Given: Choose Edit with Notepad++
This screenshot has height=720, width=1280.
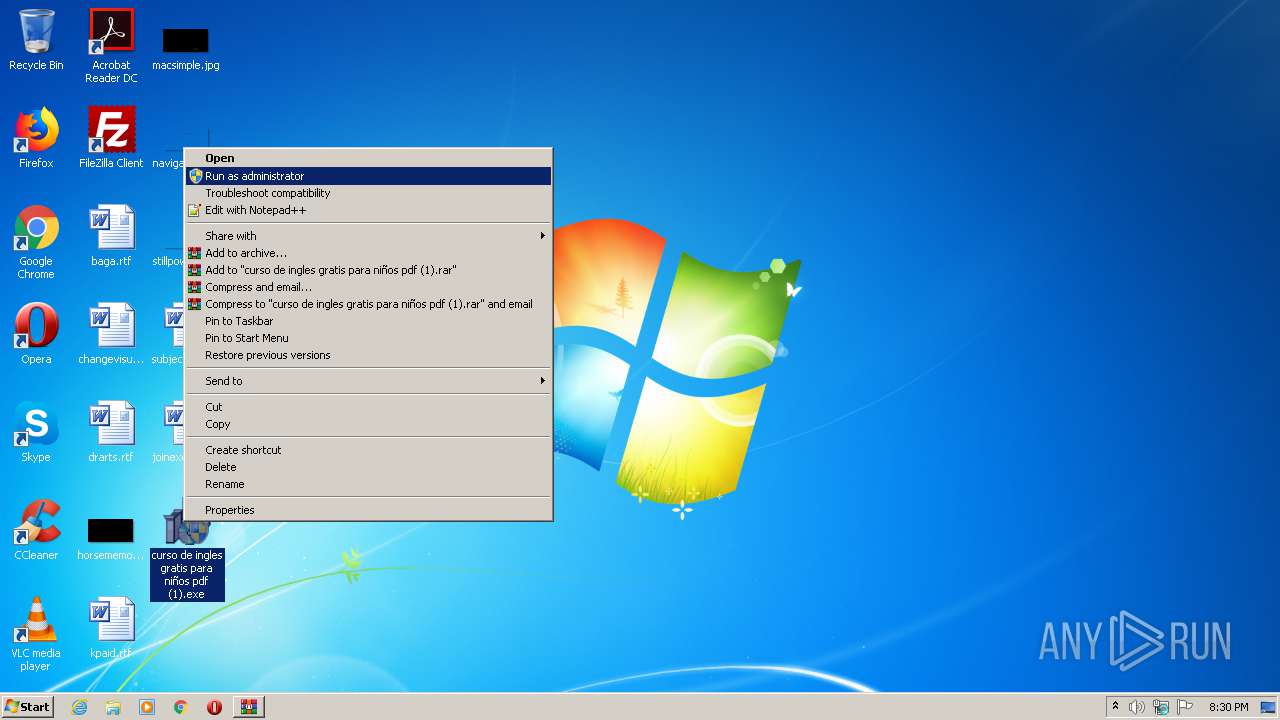Looking at the screenshot, I should [x=368, y=210].
